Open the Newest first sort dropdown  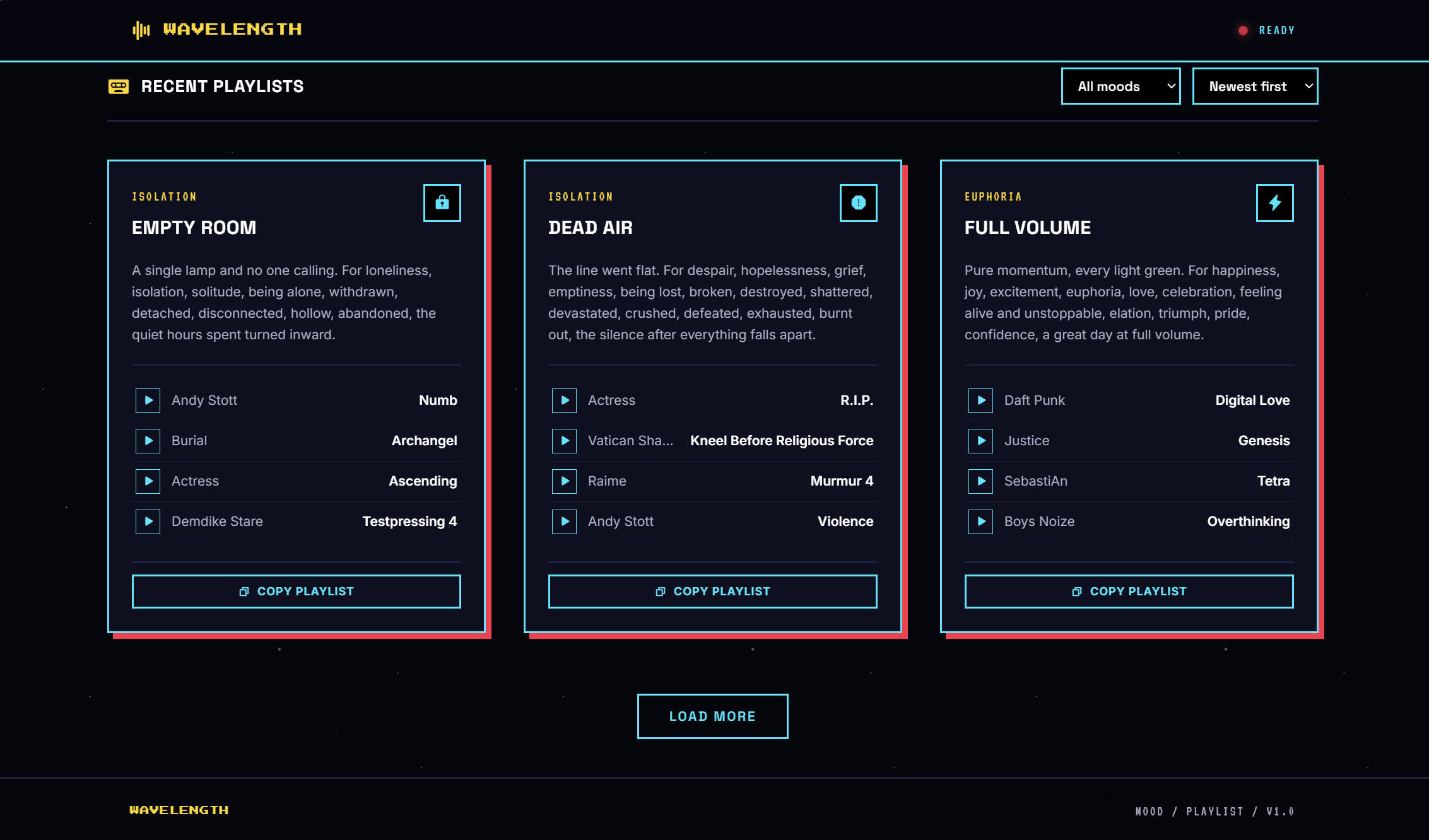(1254, 86)
